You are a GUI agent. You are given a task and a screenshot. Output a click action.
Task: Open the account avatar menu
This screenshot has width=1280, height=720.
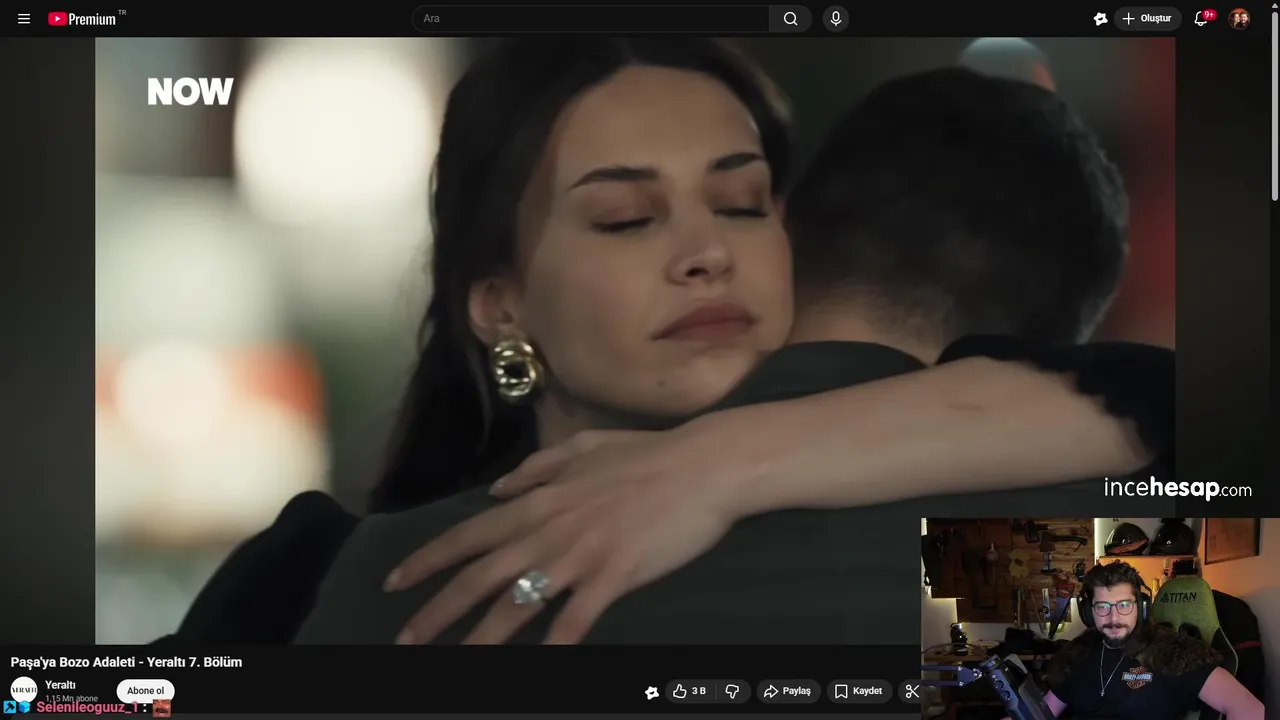(x=1239, y=19)
